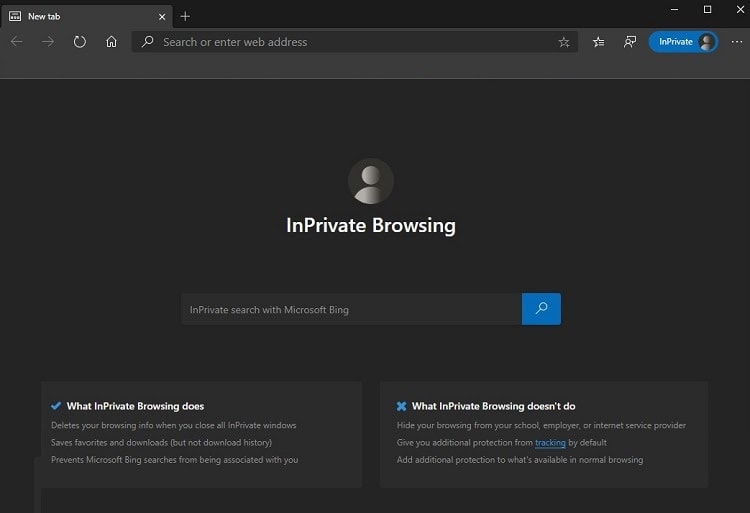Open the feedback icon in toolbar

pos(630,42)
